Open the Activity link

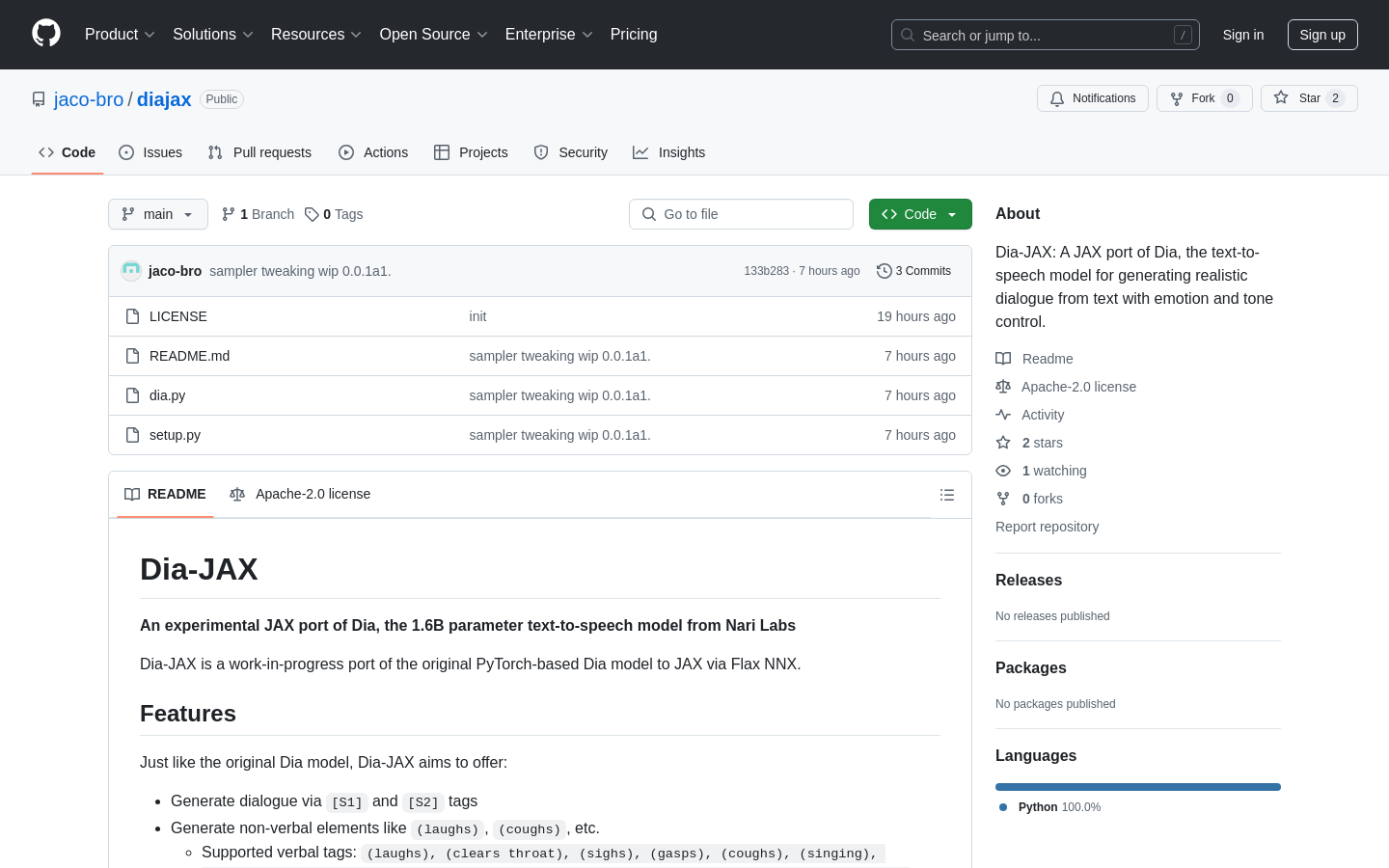click(x=1030, y=415)
